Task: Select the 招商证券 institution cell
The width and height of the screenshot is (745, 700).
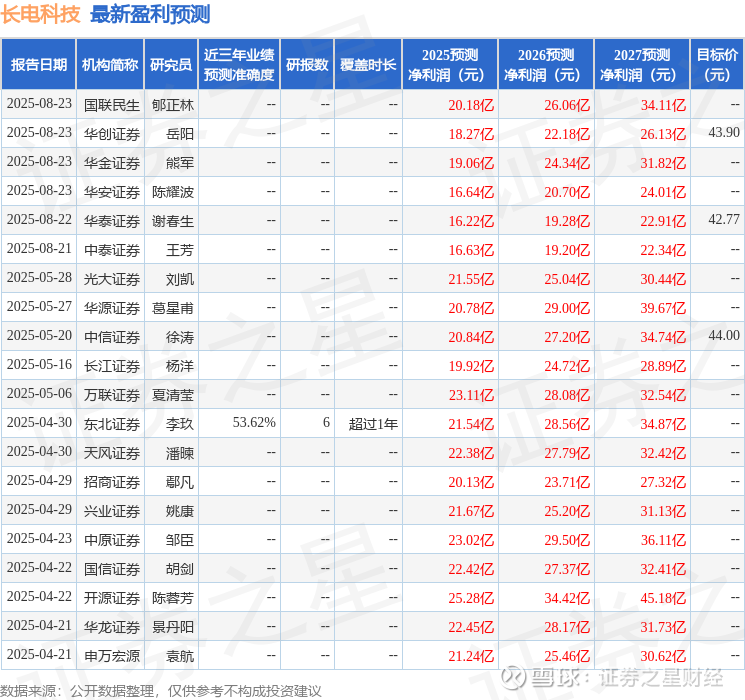Action: tap(112, 482)
